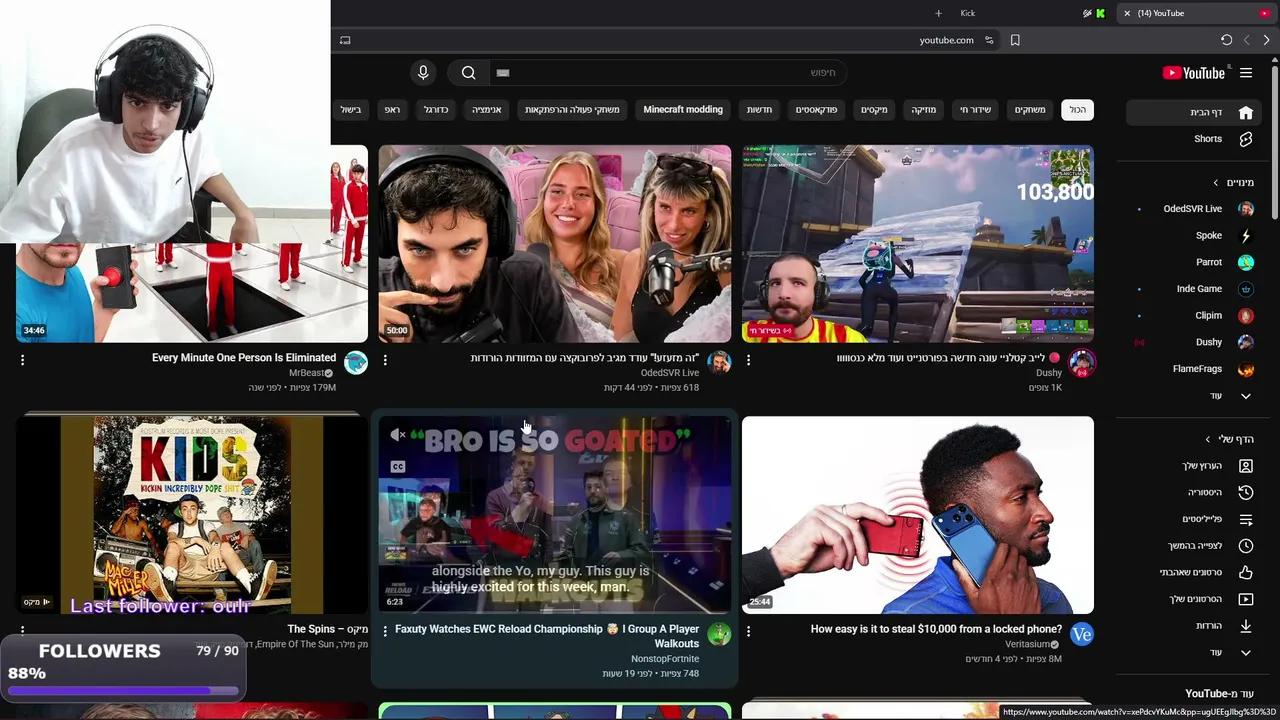Select the הכול filter chip
Screen dimensions: 1280x720
[1077, 110]
